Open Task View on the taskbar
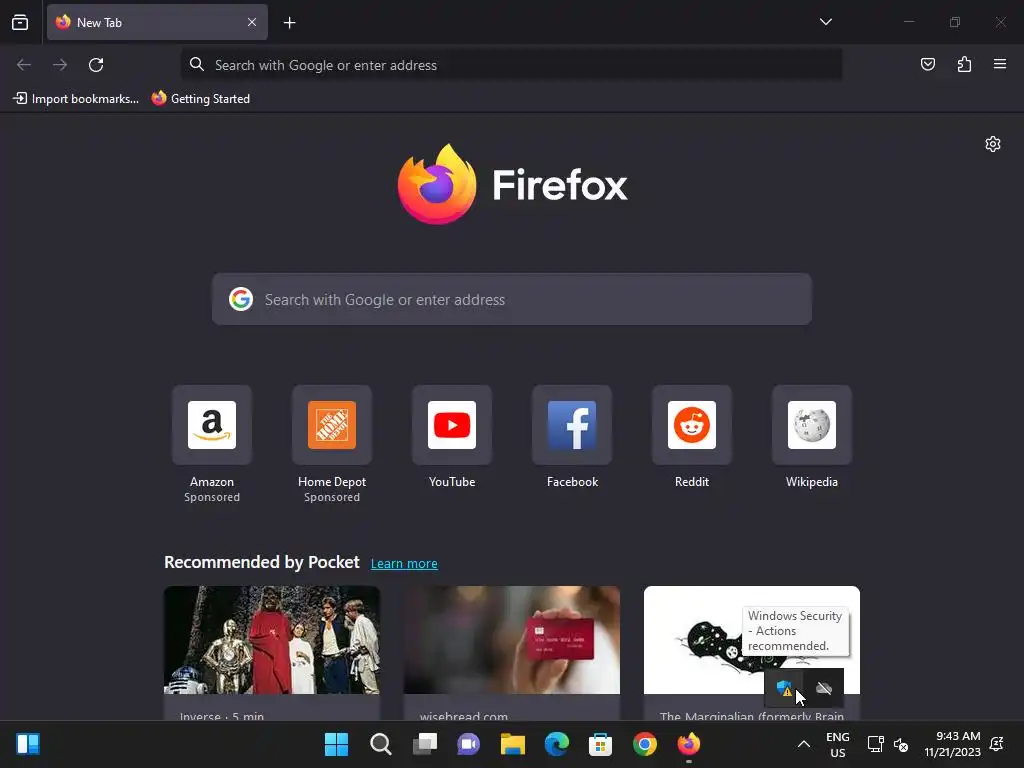Image resolution: width=1024 pixels, height=768 pixels. pyautogui.click(x=424, y=744)
